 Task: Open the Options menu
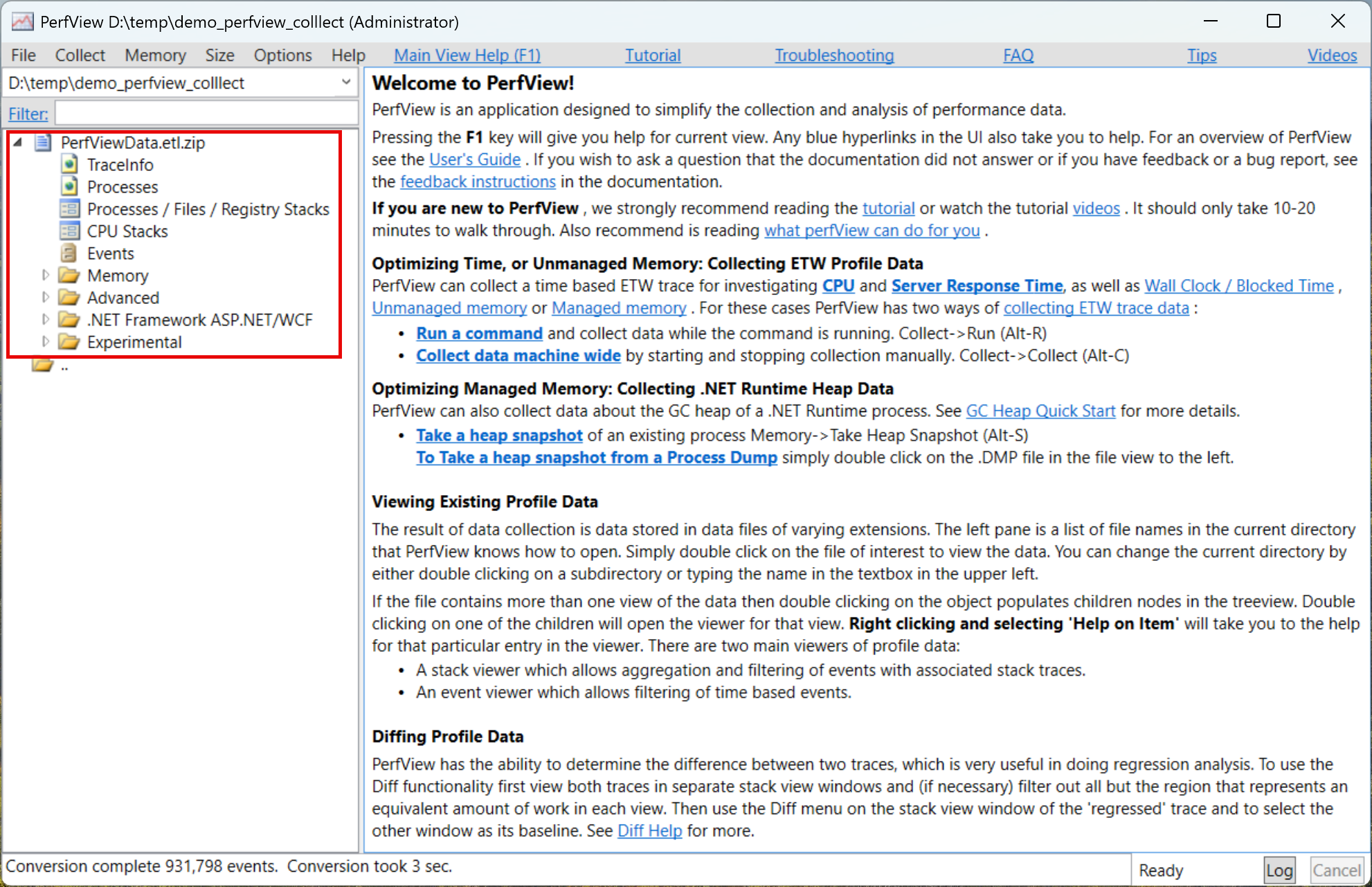(282, 55)
